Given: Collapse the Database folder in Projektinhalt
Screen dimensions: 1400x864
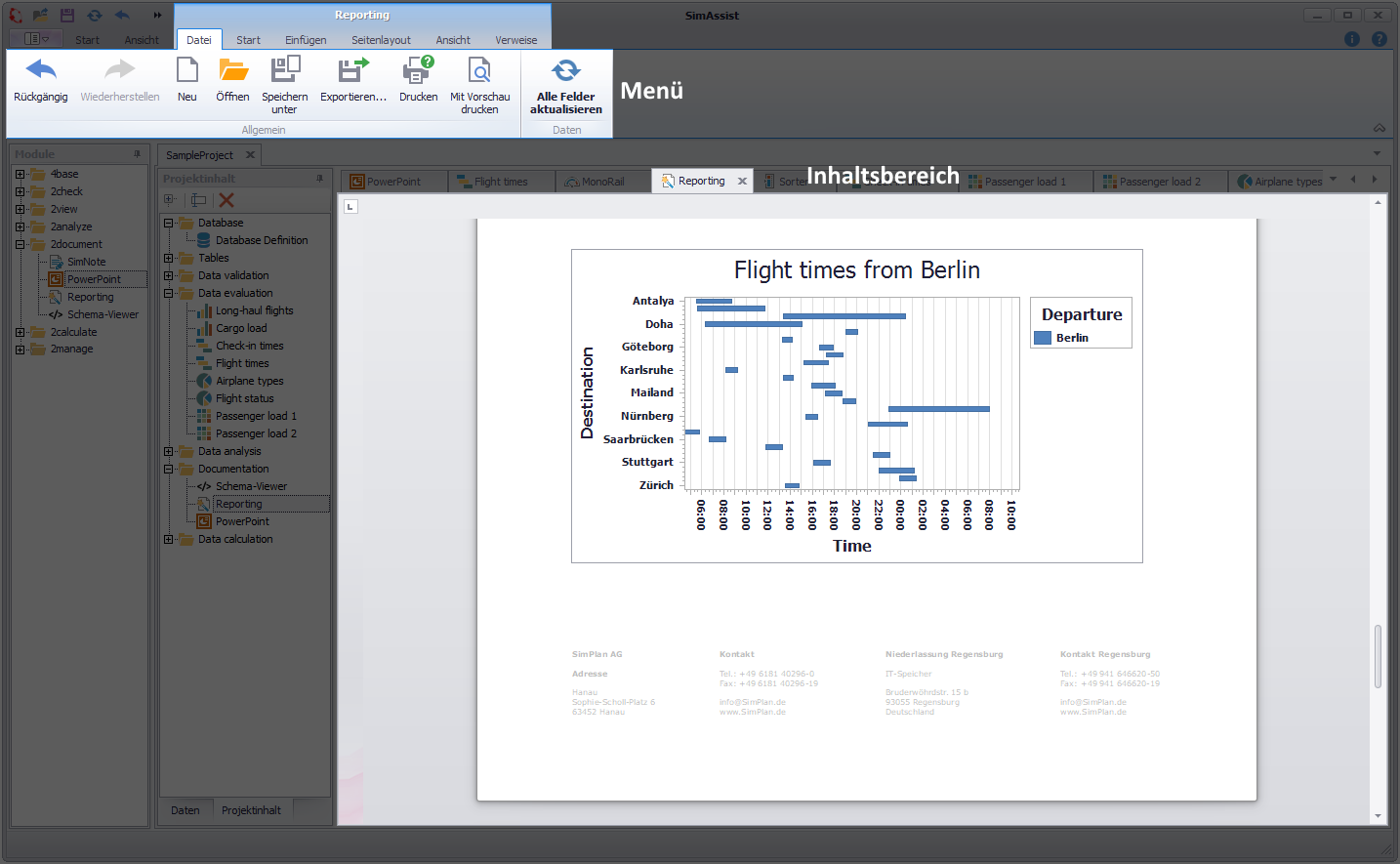Looking at the screenshot, I should coord(168,223).
